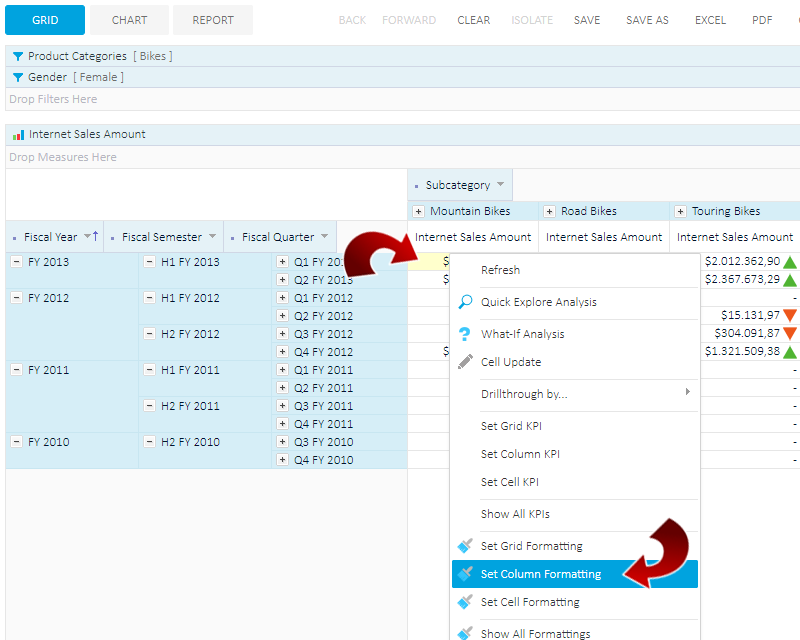Expand the Q2 FY 2013 quarter
Viewport: 800px width, 640px height.
pyautogui.click(x=282, y=280)
